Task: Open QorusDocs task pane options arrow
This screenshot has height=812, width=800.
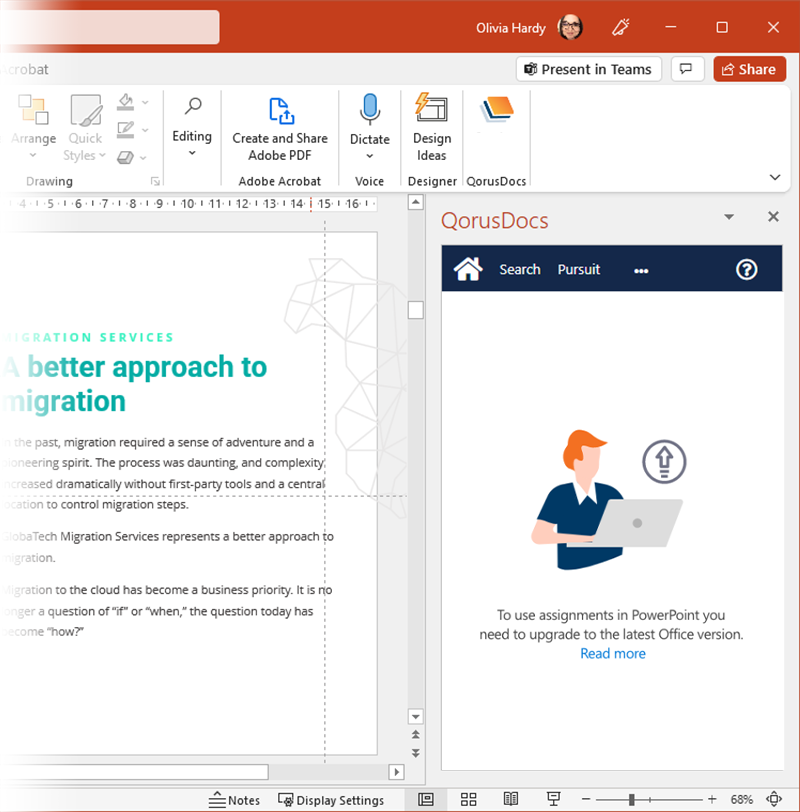Action: pyautogui.click(x=729, y=216)
